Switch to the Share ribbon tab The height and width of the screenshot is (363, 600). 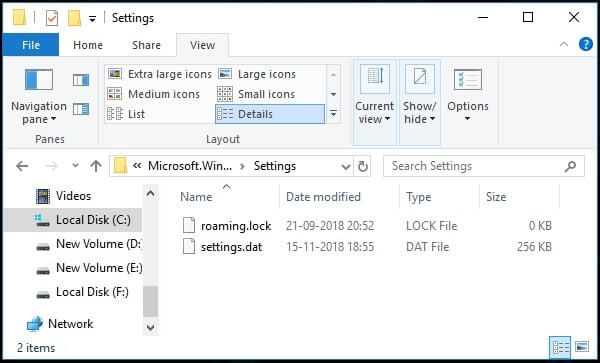(x=146, y=45)
